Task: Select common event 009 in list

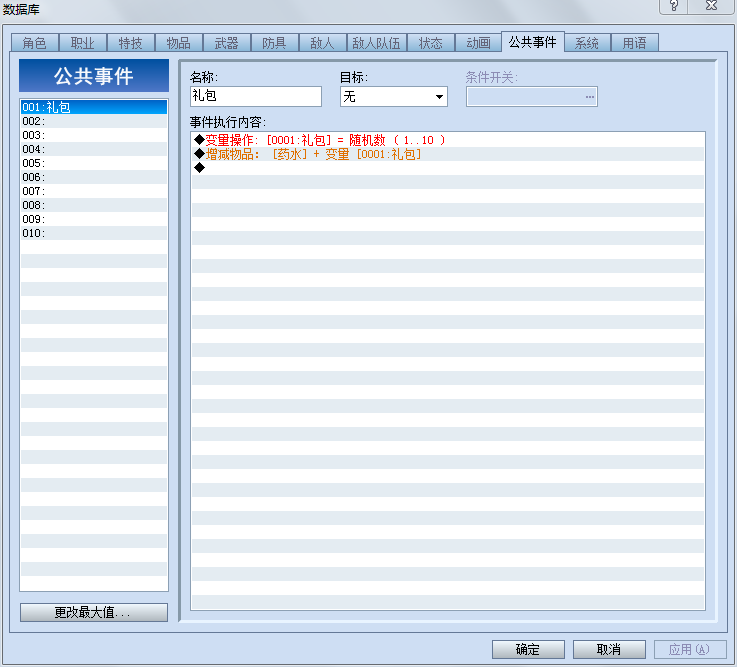Action: 94,219
